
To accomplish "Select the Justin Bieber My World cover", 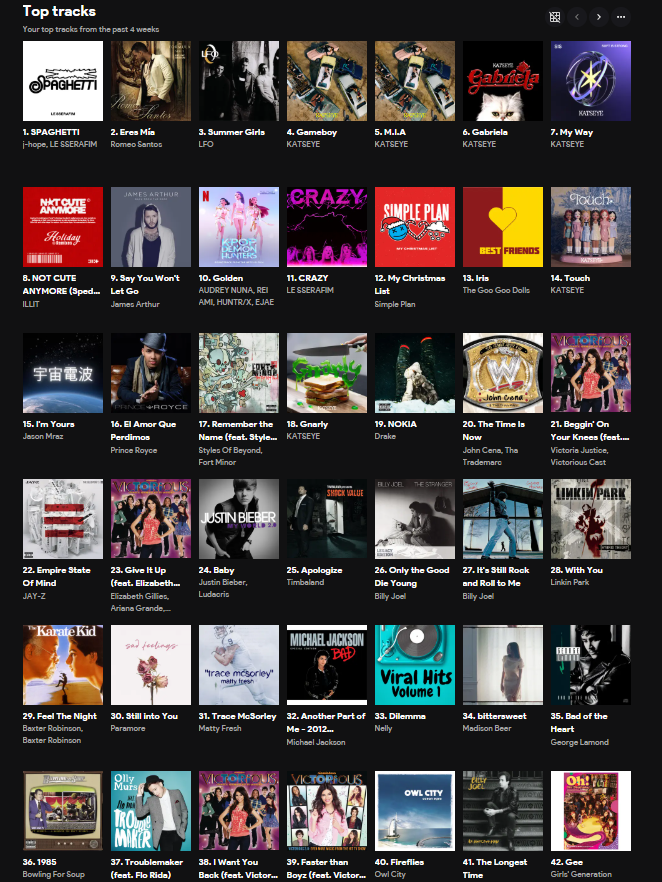I will (238, 519).
